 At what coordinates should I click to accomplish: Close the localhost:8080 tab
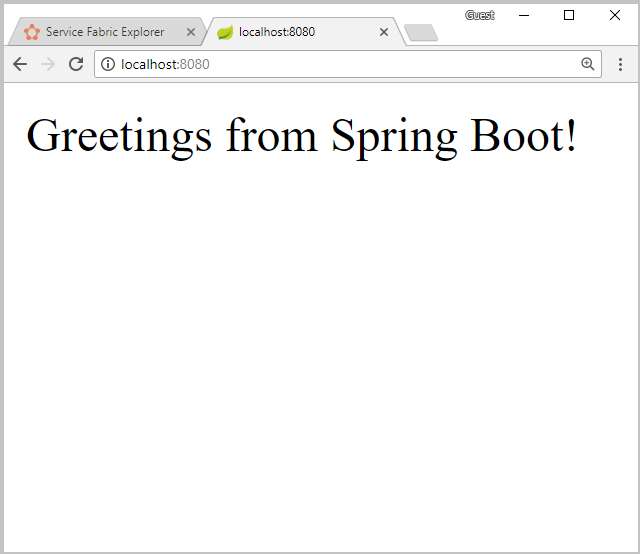tap(384, 32)
